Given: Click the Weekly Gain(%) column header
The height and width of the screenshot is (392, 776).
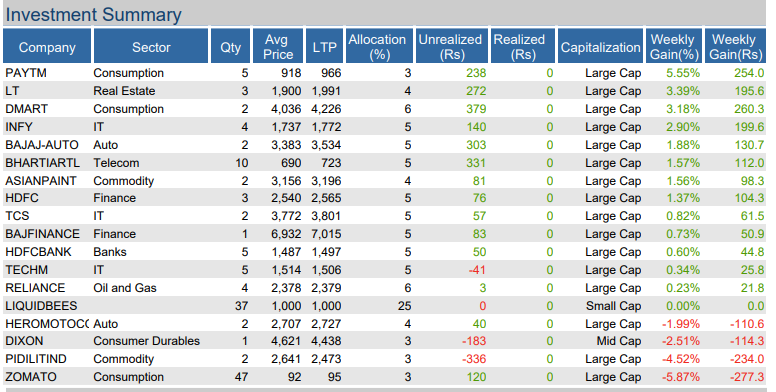Looking at the screenshot, I should (674, 46).
